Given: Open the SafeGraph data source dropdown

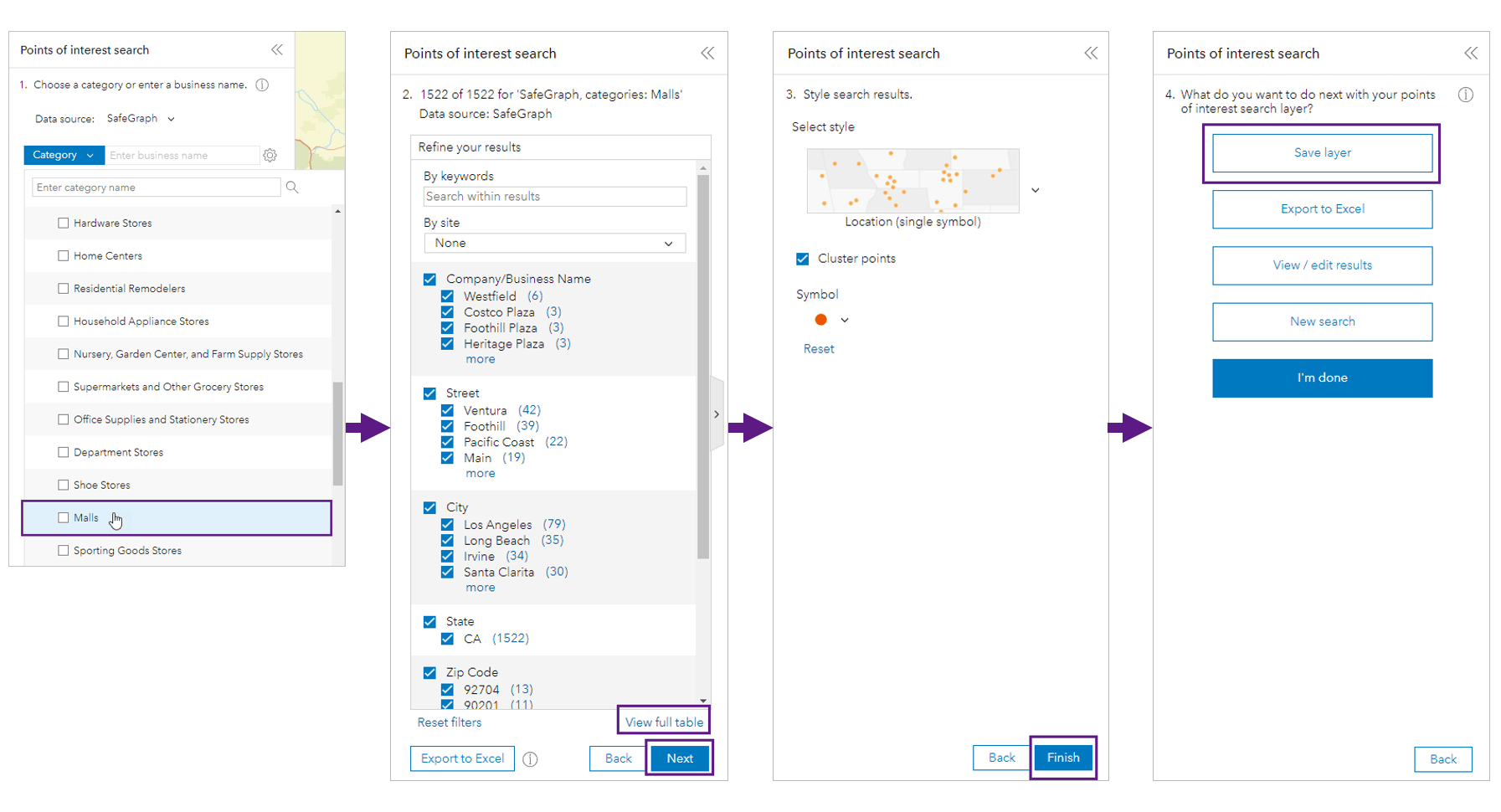Looking at the screenshot, I should (x=171, y=118).
